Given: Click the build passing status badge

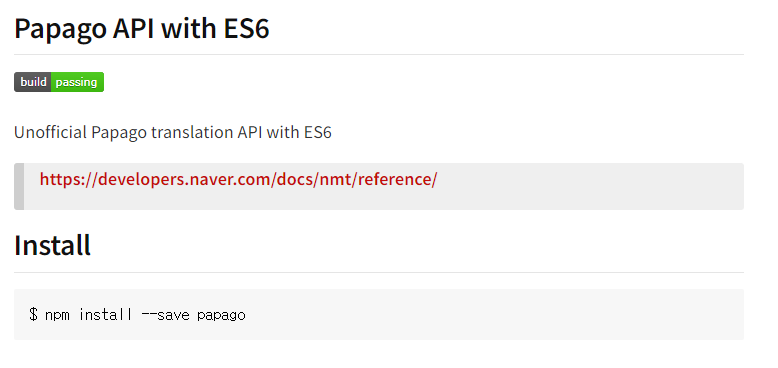Looking at the screenshot, I should 59,82.
